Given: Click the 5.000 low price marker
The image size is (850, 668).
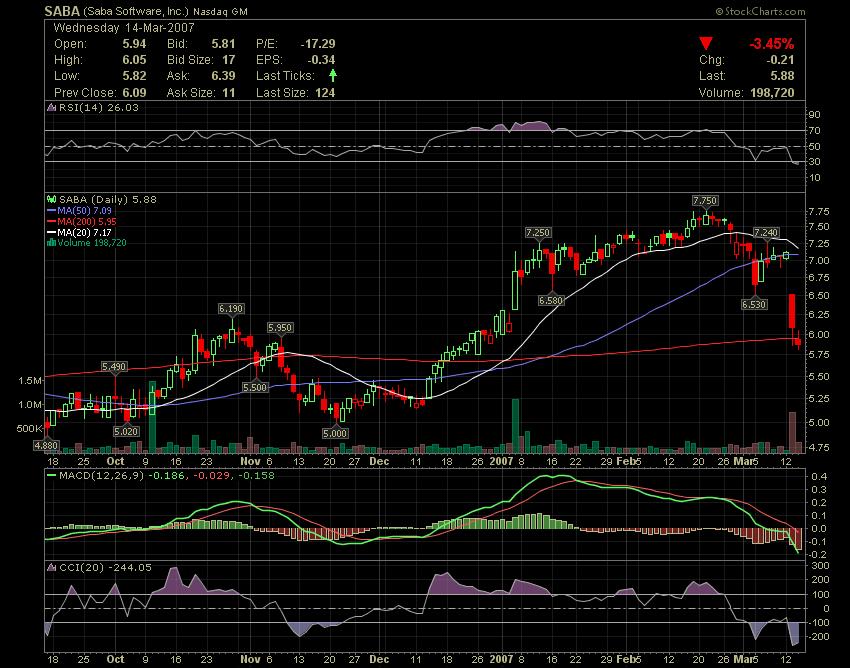Looking at the screenshot, I should (x=335, y=433).
